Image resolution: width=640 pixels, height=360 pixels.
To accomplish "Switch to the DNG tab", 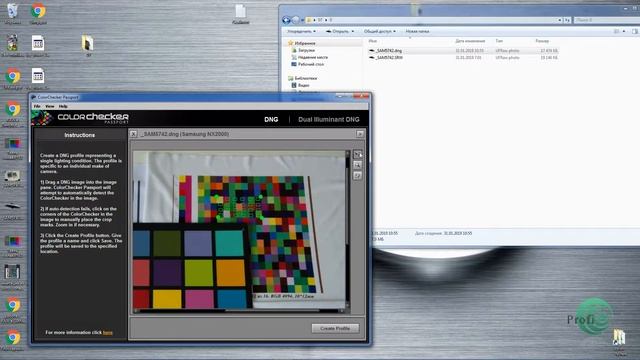I will [271, 119].
